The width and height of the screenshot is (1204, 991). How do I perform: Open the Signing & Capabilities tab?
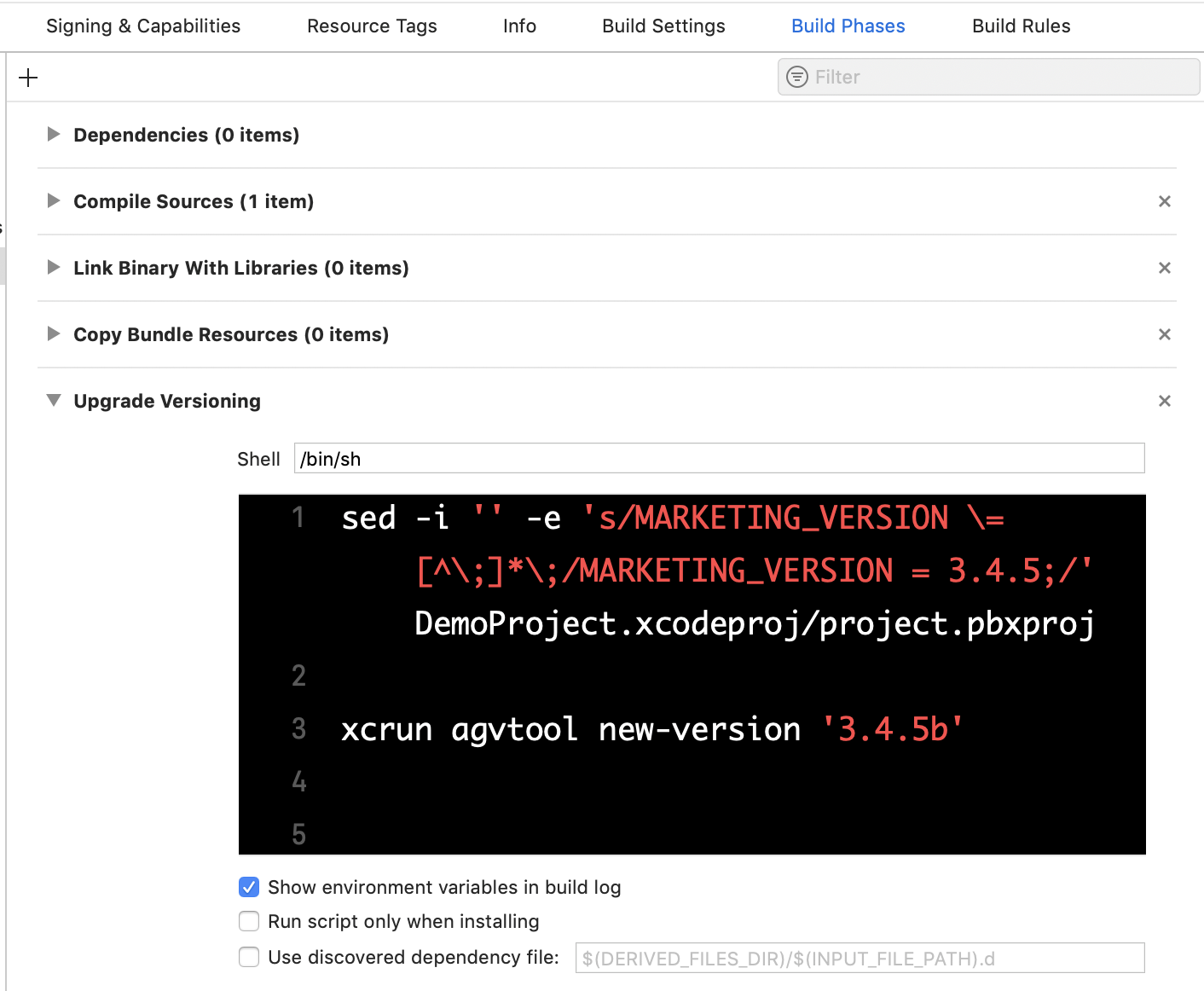(x=142, y=26)
